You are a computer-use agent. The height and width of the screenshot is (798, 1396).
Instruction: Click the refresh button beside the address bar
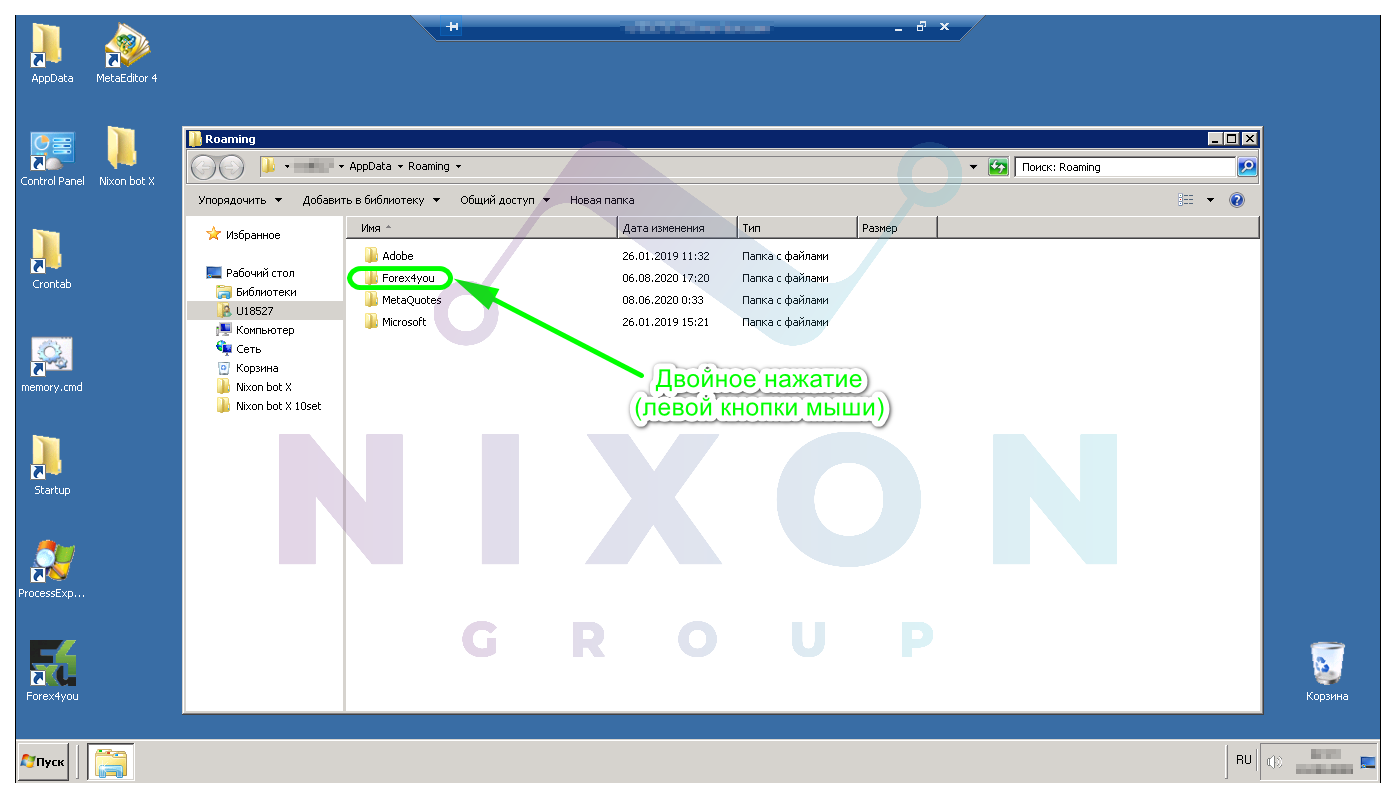coord(998,167)
